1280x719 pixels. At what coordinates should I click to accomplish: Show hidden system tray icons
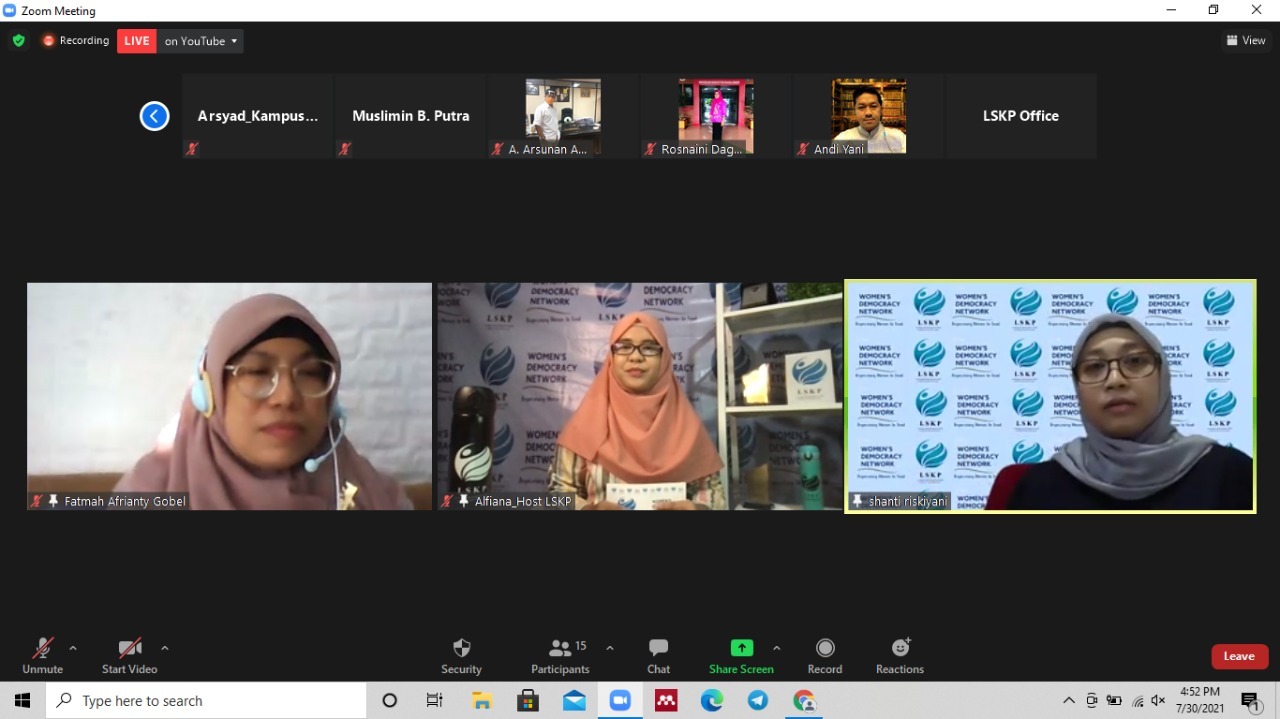click(1069, 701)
